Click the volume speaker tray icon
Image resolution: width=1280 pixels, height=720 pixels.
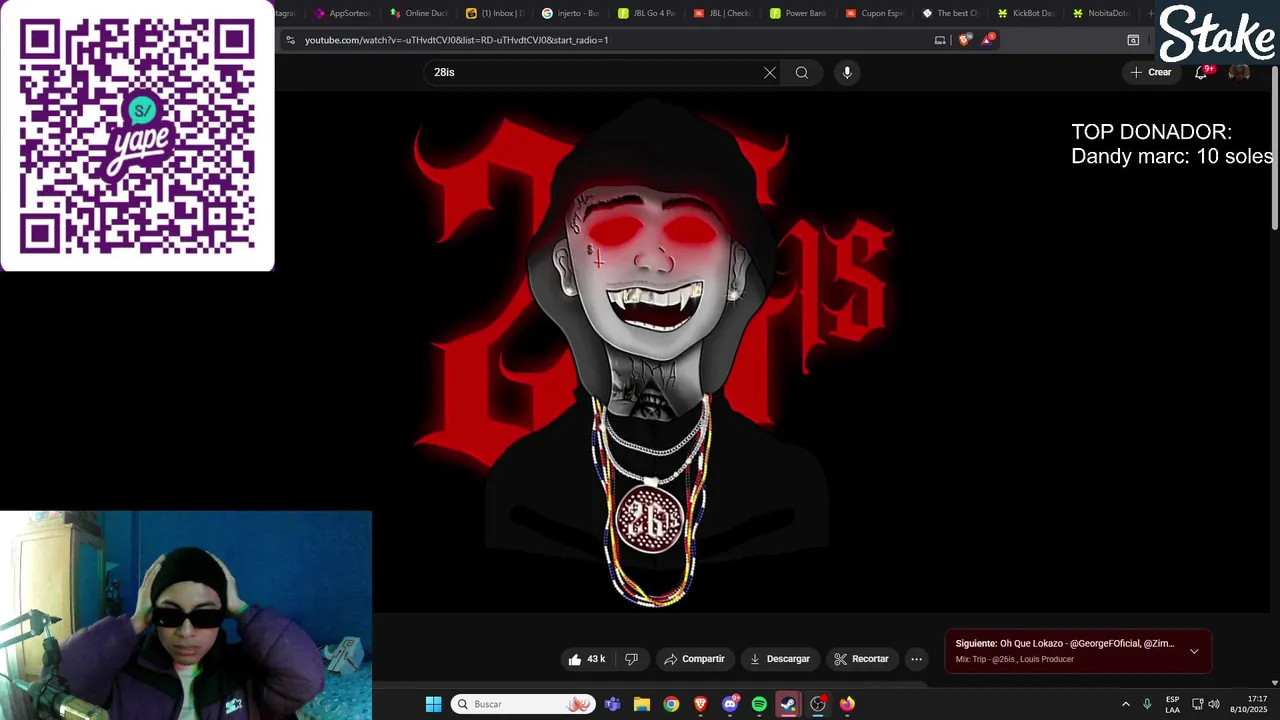[x=1214, y=704]
